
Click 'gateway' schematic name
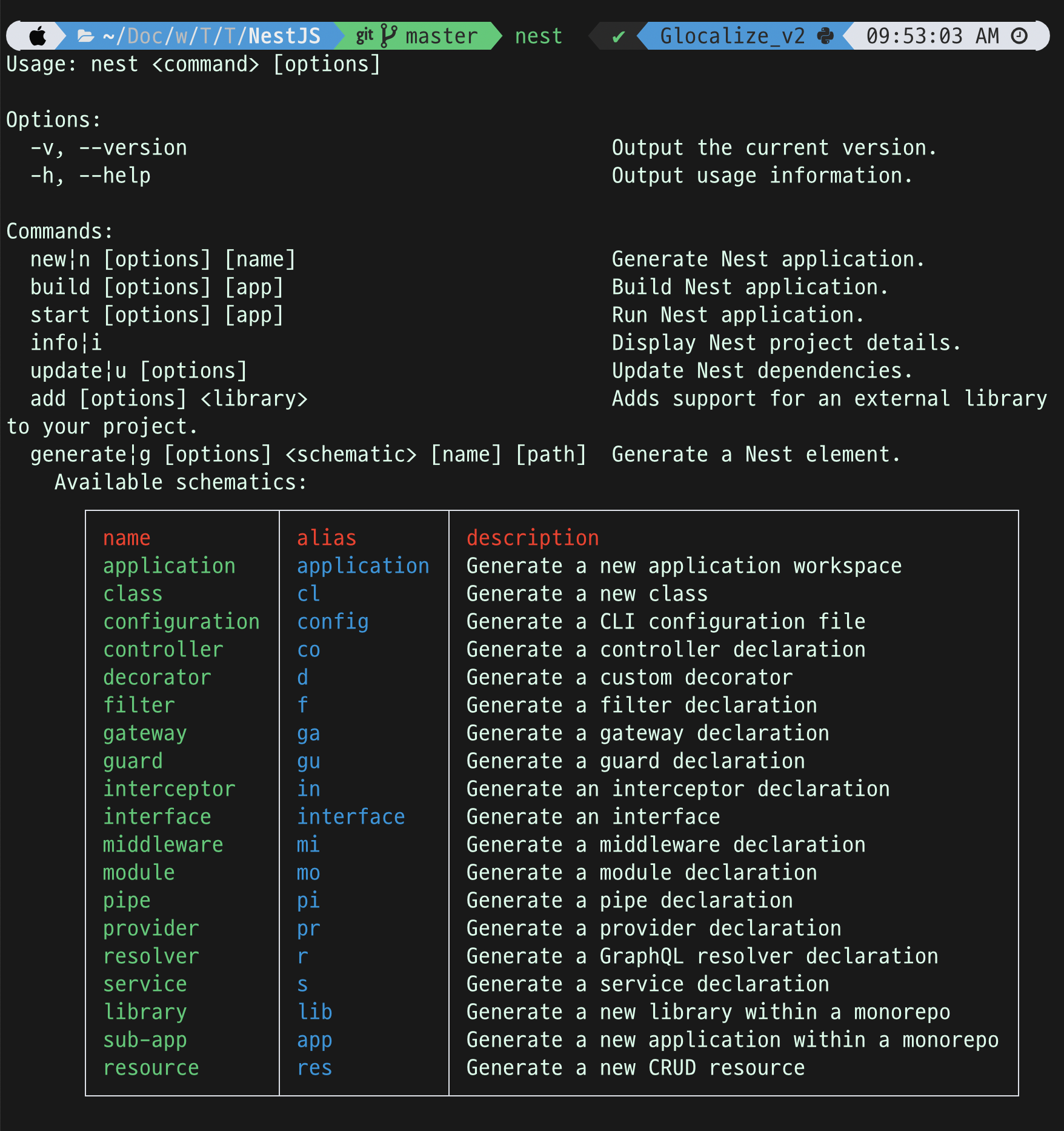(x=145, y=733)
